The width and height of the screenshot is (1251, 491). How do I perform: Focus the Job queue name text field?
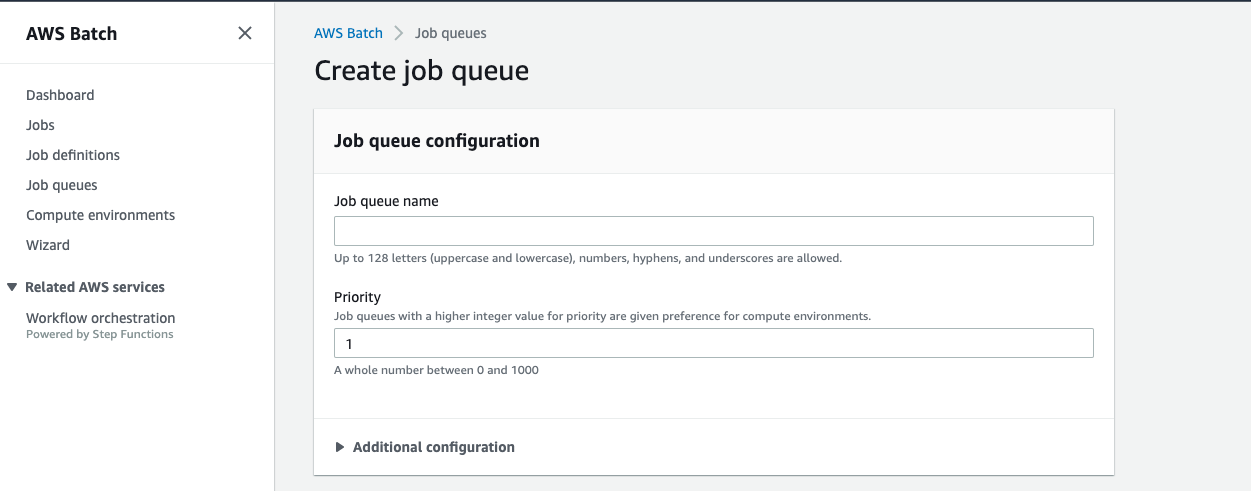tap(713, 231)
